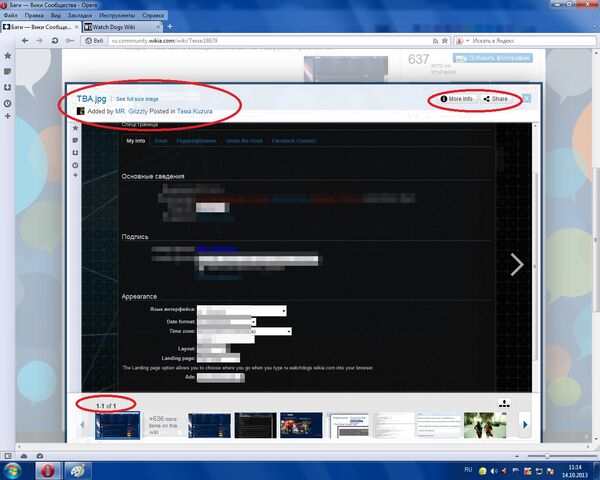
Task: Click the Opera Unite icon in the status bar
Action: (40, 456)
